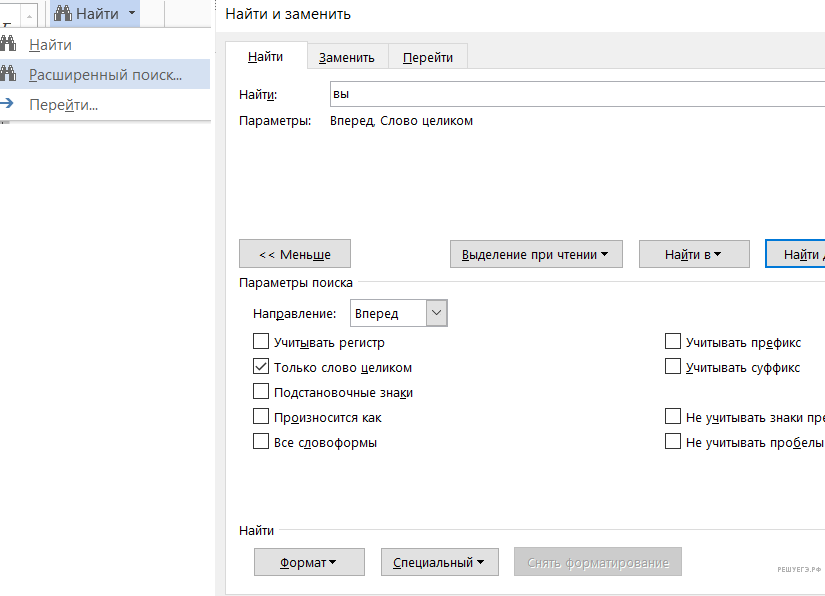Open the dropdown arrow beside Найти in the ribbon

coord(131,14)
